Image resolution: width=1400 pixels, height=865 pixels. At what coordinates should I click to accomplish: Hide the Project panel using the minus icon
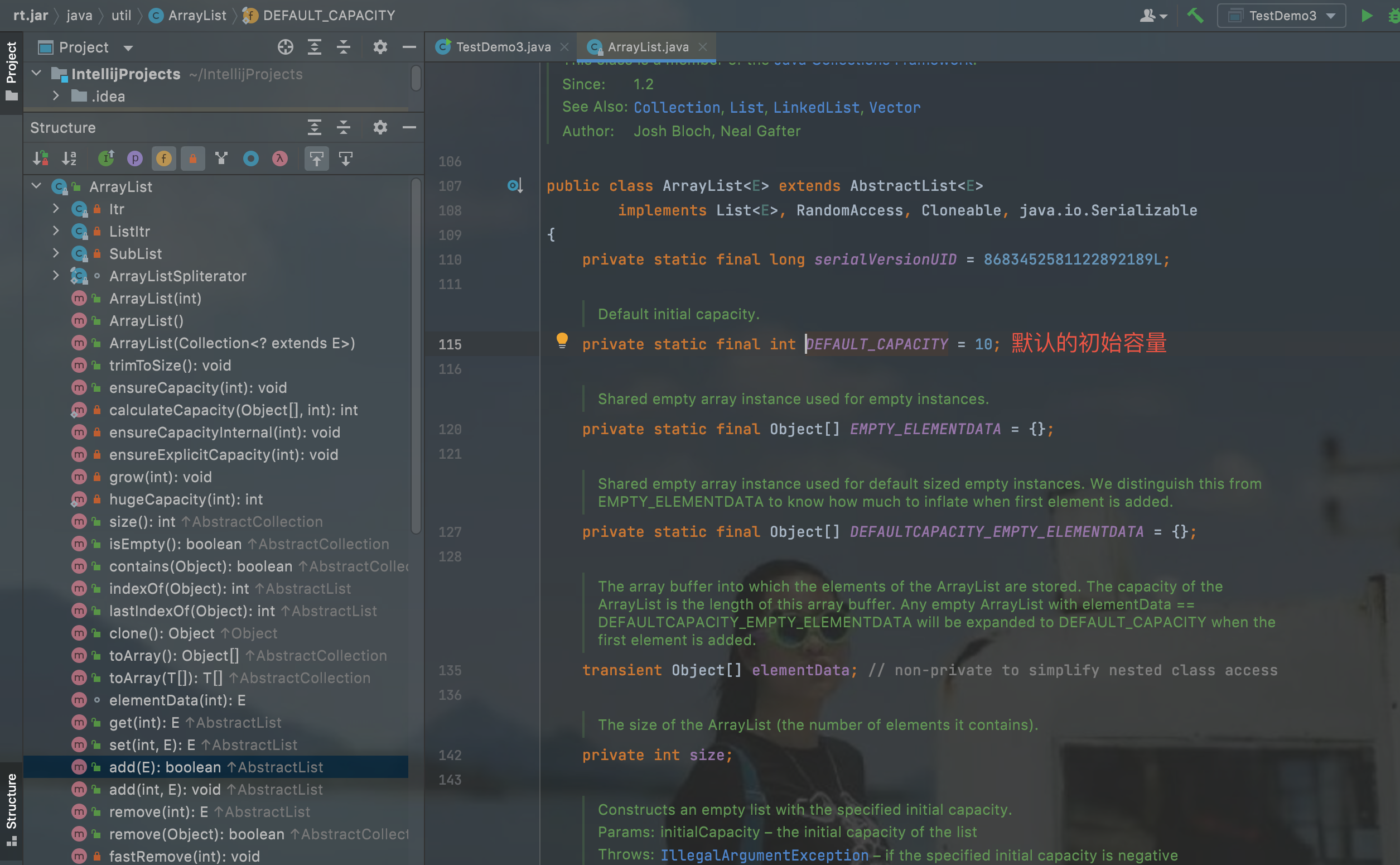click(409, 47)
